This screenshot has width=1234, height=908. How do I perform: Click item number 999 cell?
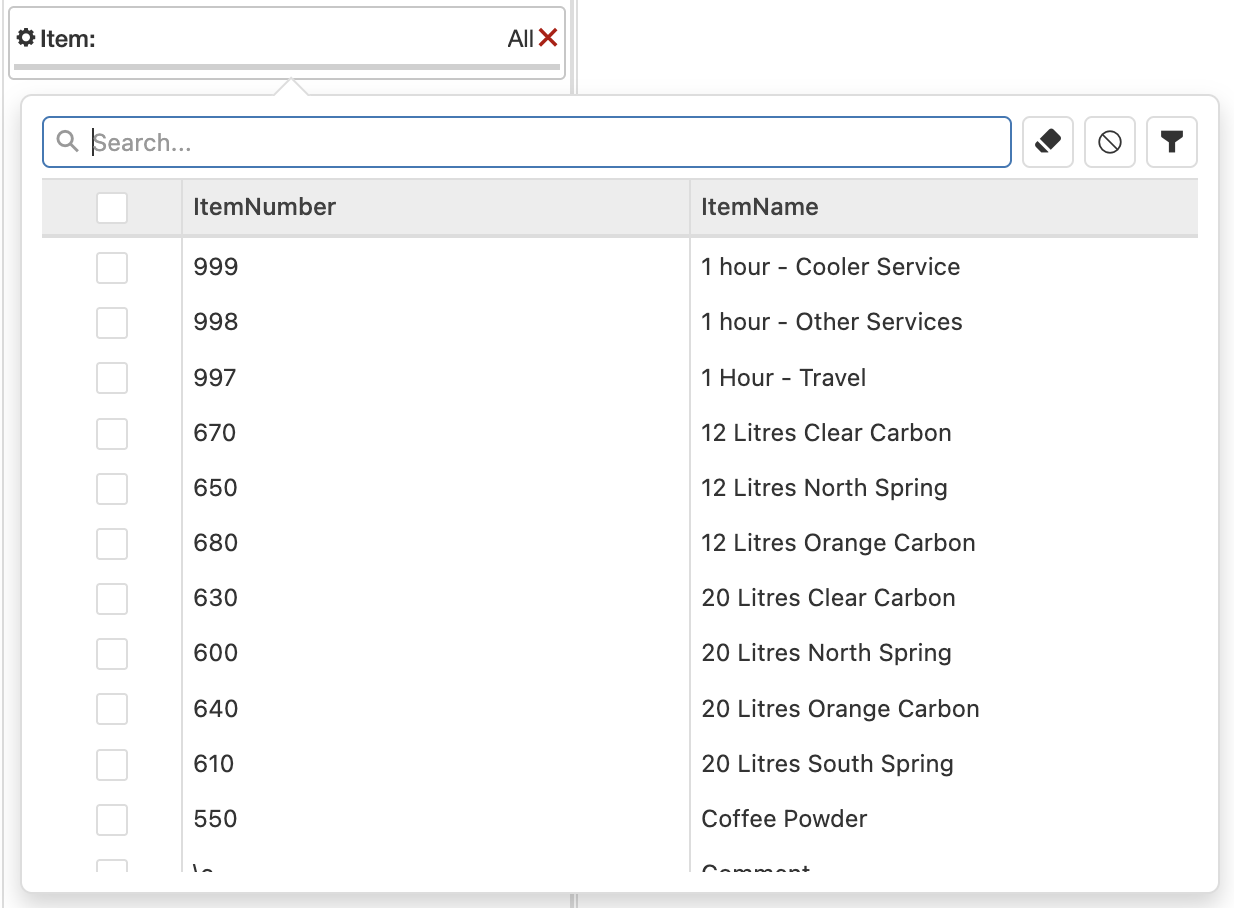(216, 267)
